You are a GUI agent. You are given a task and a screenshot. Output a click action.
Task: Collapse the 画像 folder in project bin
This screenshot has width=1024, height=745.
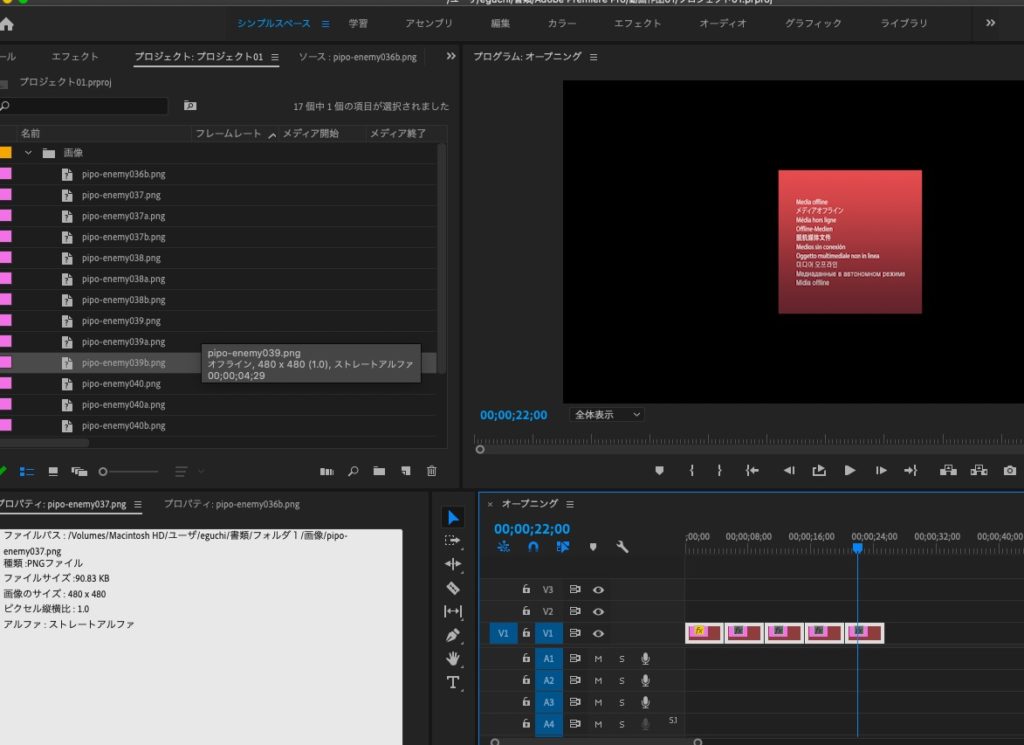29,153
